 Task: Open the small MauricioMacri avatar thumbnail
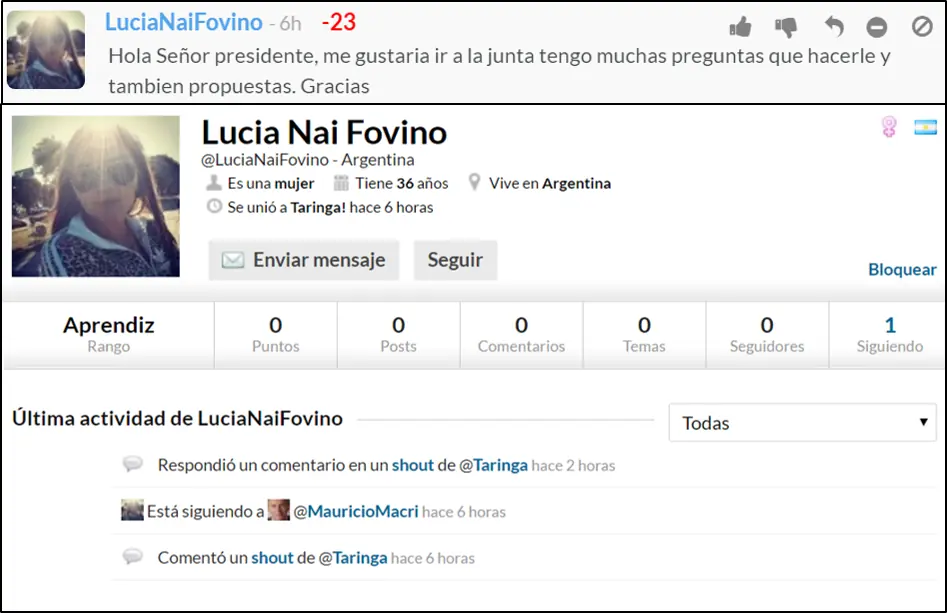pyautogui.click(x=278, y=510)
